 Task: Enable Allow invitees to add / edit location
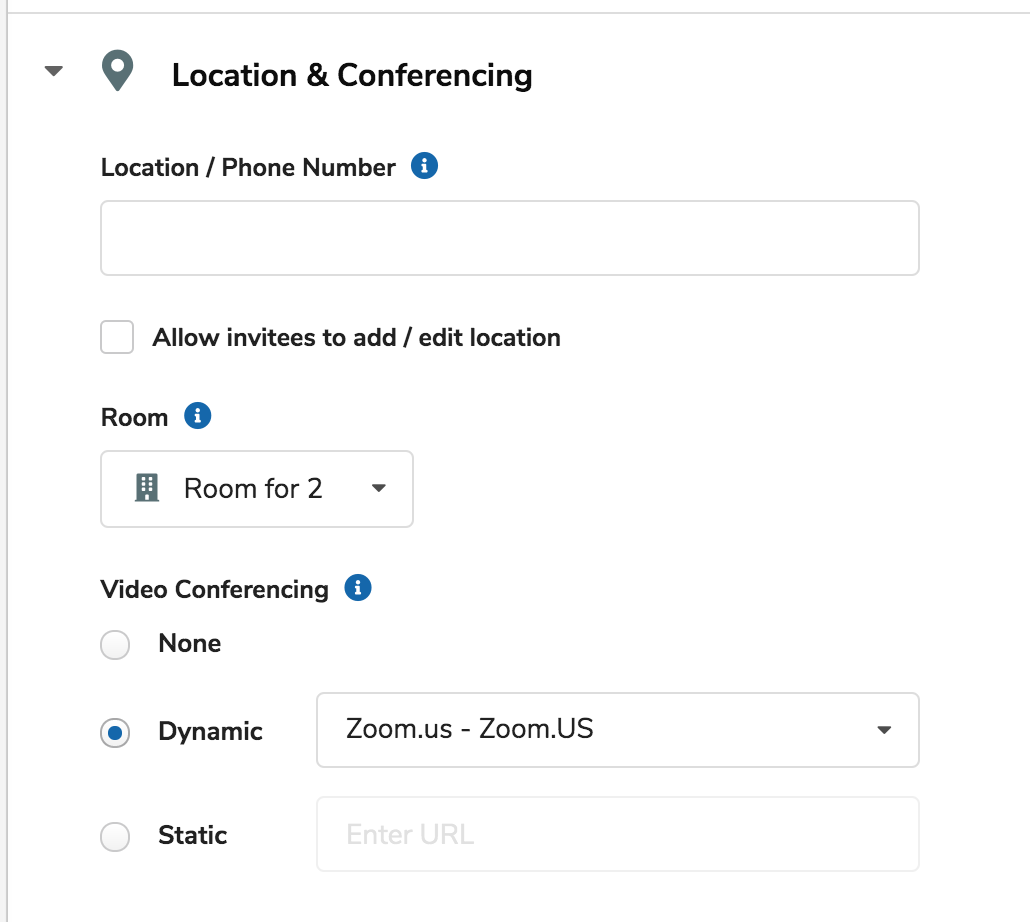117,337
